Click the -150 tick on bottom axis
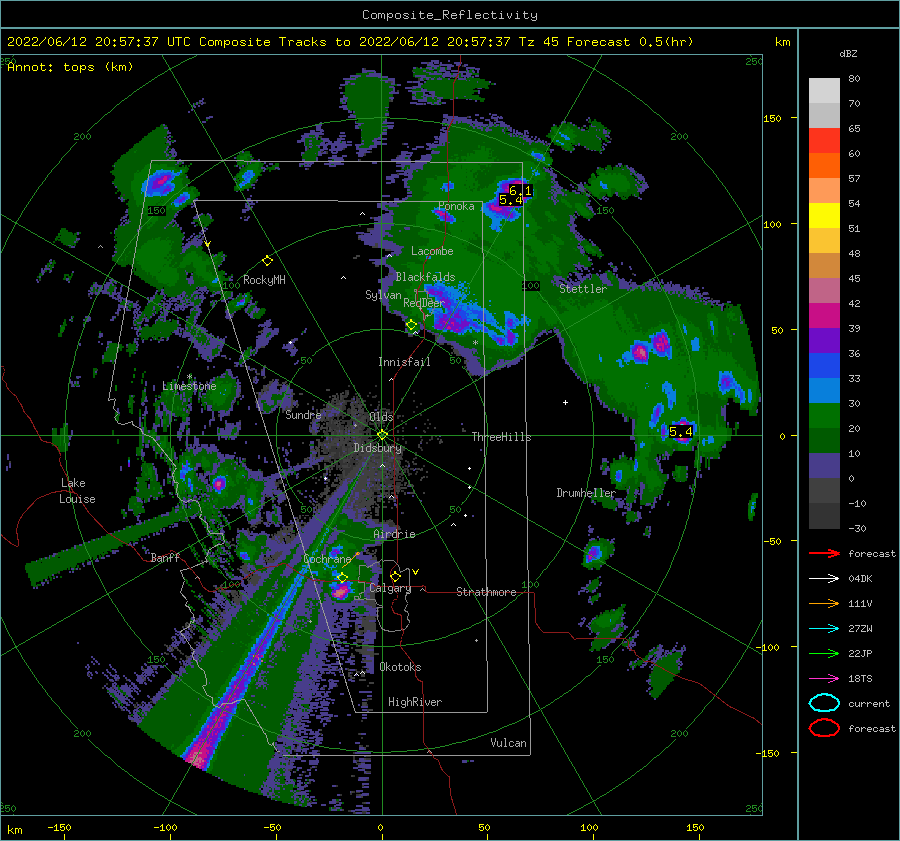Screen dimensions: 900x841 [59, 827]
